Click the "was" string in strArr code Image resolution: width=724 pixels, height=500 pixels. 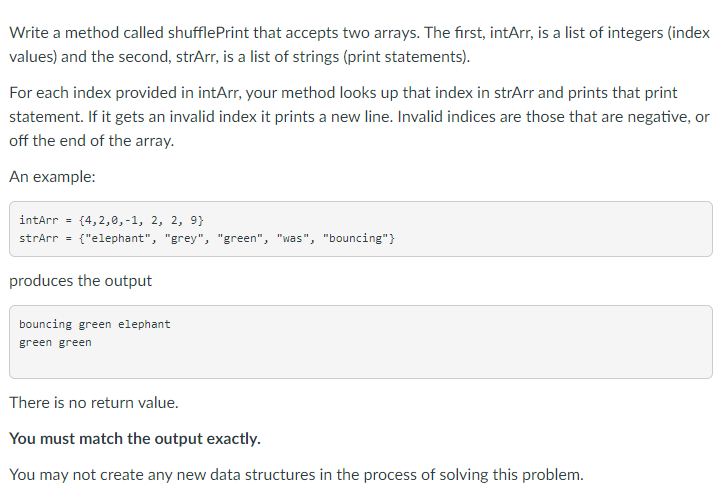click(x=293, y=239)
